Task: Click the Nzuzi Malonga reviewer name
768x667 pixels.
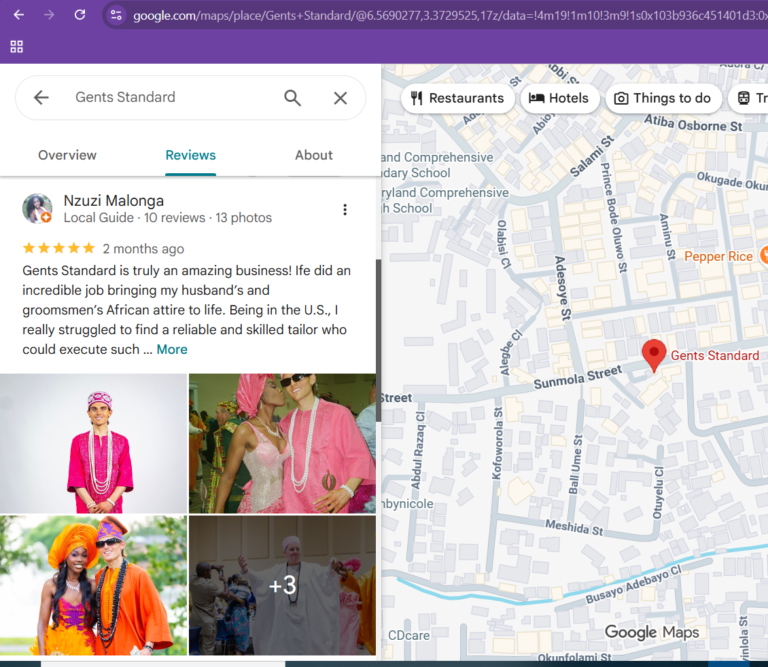Action: click(x=114, y=200)
